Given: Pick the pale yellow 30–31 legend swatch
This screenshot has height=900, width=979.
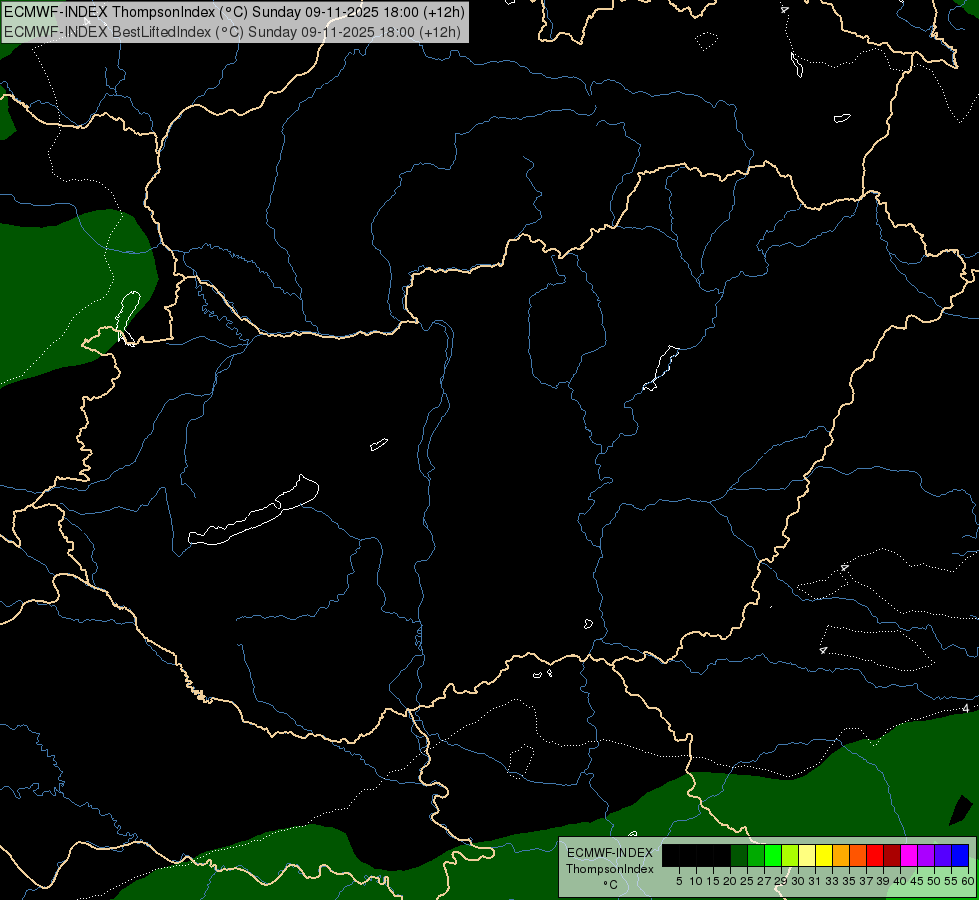Looking at the screenshot, I should (x=807, y=855).
